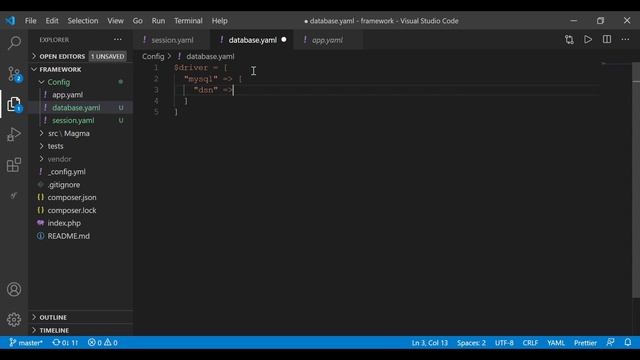Click database.yaml in the breadcrumb
The image size is (640, 360).
pyautogui.click(x=210, y=56)
